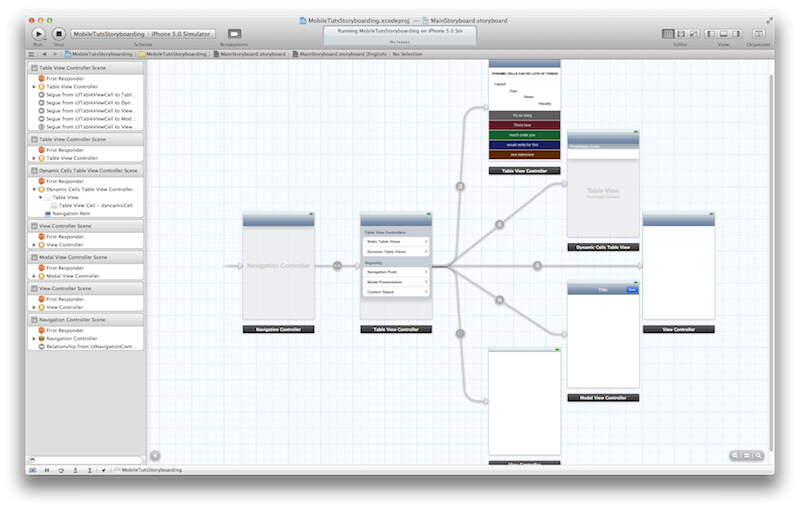
Task: Click Dynamic Table Views cell in storyboard
Action: coord(396,252)
